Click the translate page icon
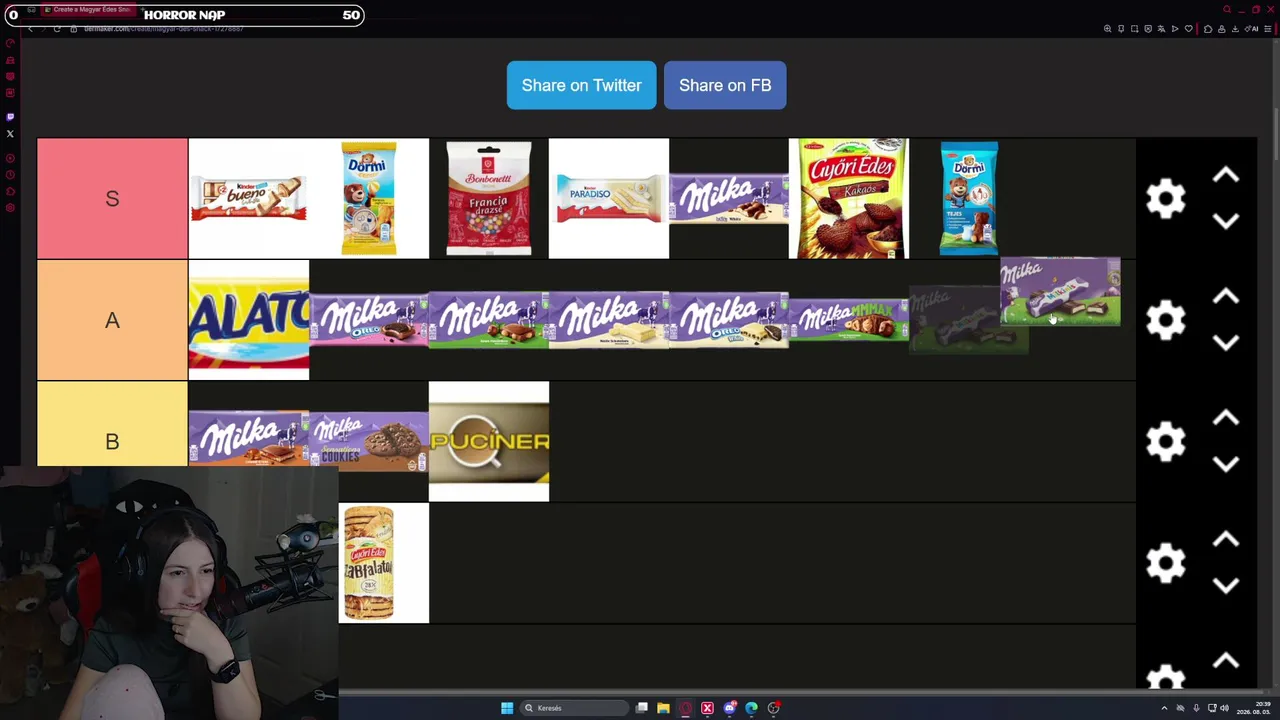This screenshot has height=720, width=1280. click(1161, 29)
